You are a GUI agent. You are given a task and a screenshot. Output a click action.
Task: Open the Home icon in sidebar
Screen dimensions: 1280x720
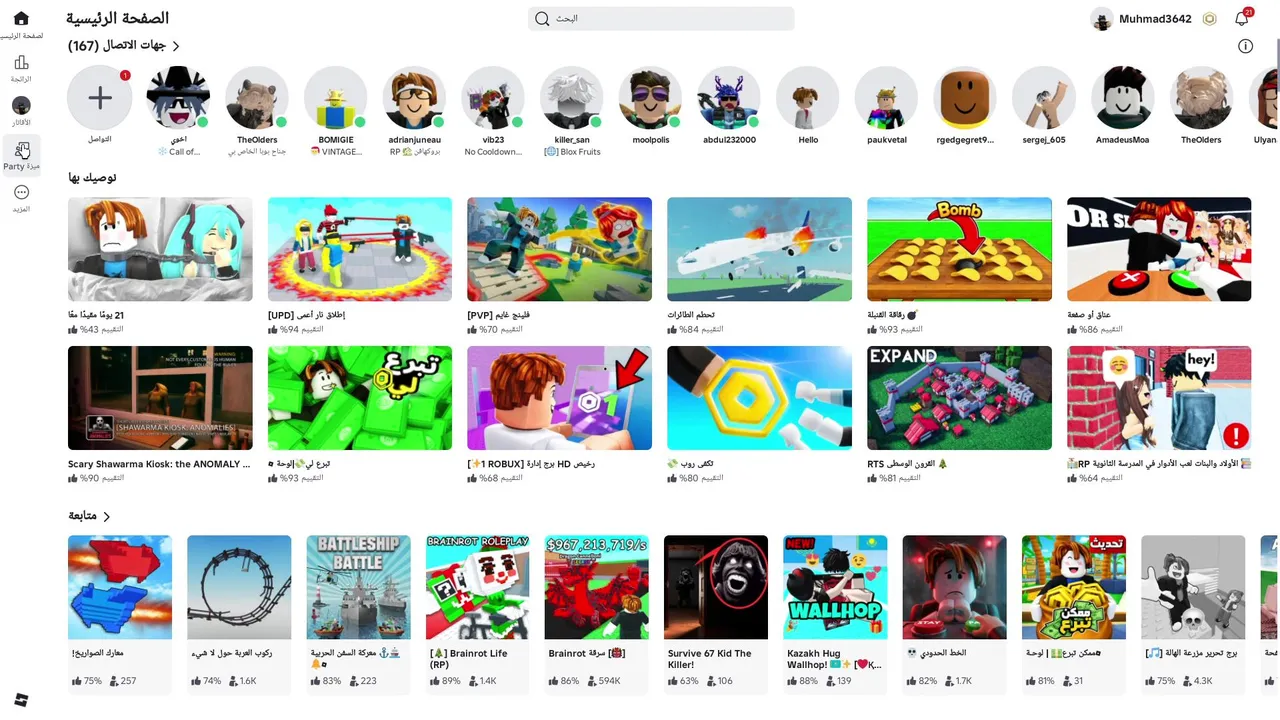21,18
